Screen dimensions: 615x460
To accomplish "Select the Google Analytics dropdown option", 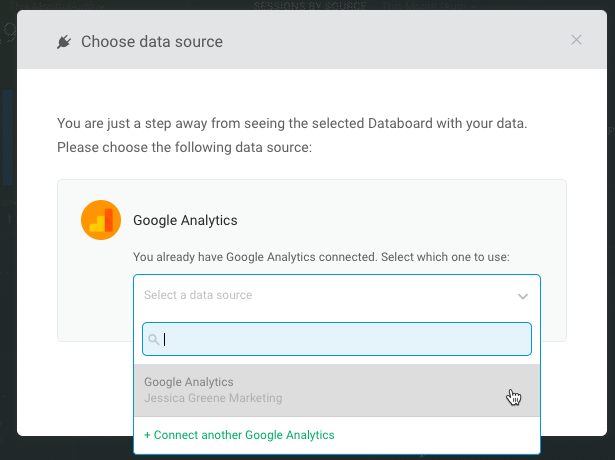I will point(189,382).
